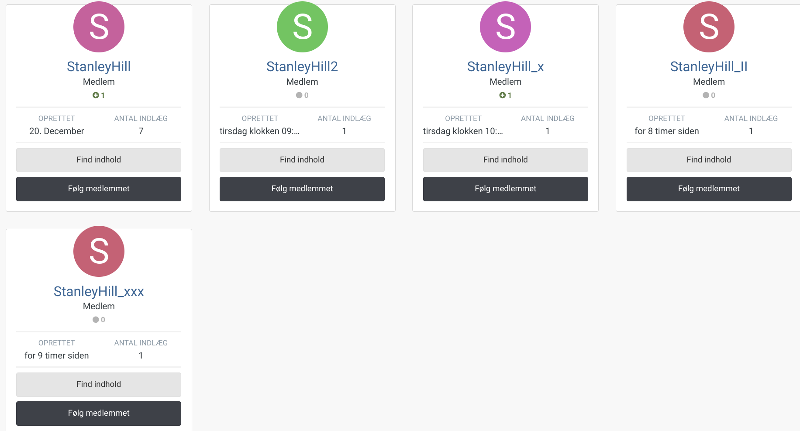Find content for StanleyHill
This screenshot has height=431, width=800.
coord(98,159)
